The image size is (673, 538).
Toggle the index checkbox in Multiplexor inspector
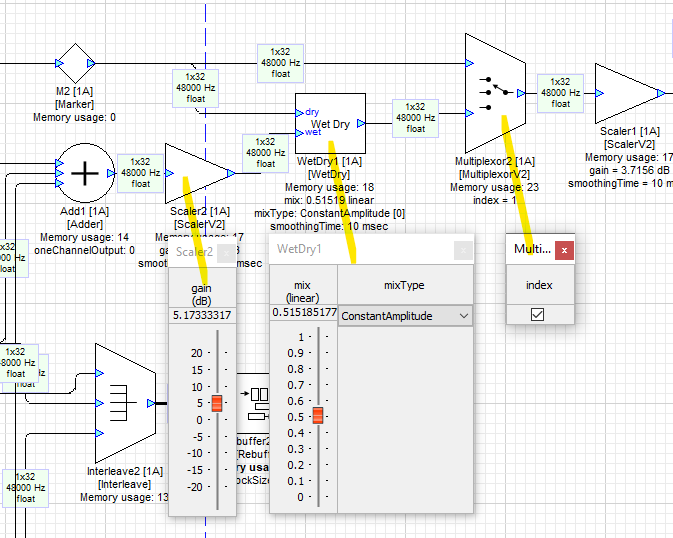pos(538,314)
